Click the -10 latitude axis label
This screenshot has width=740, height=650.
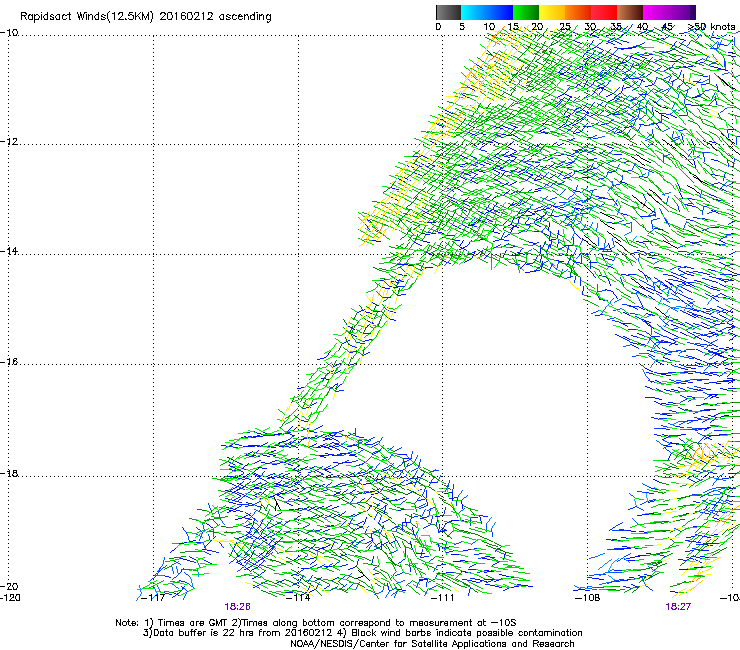coord(9,33)
